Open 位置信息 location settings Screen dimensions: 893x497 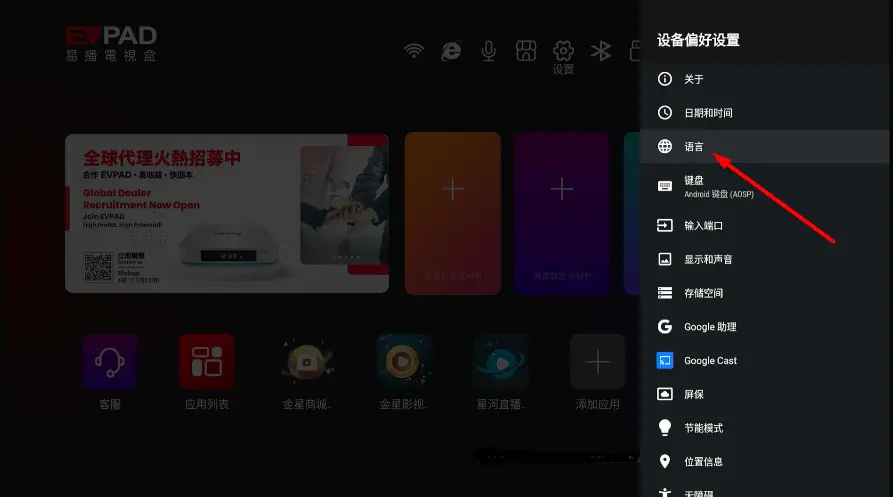[703, 461]
